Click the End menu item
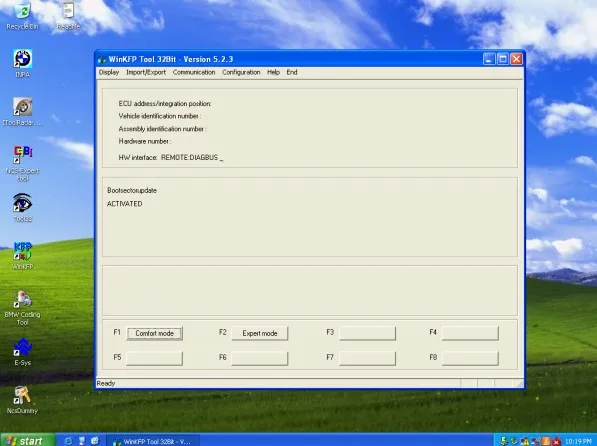The image size is (597, 446). (x=292, y=72)
